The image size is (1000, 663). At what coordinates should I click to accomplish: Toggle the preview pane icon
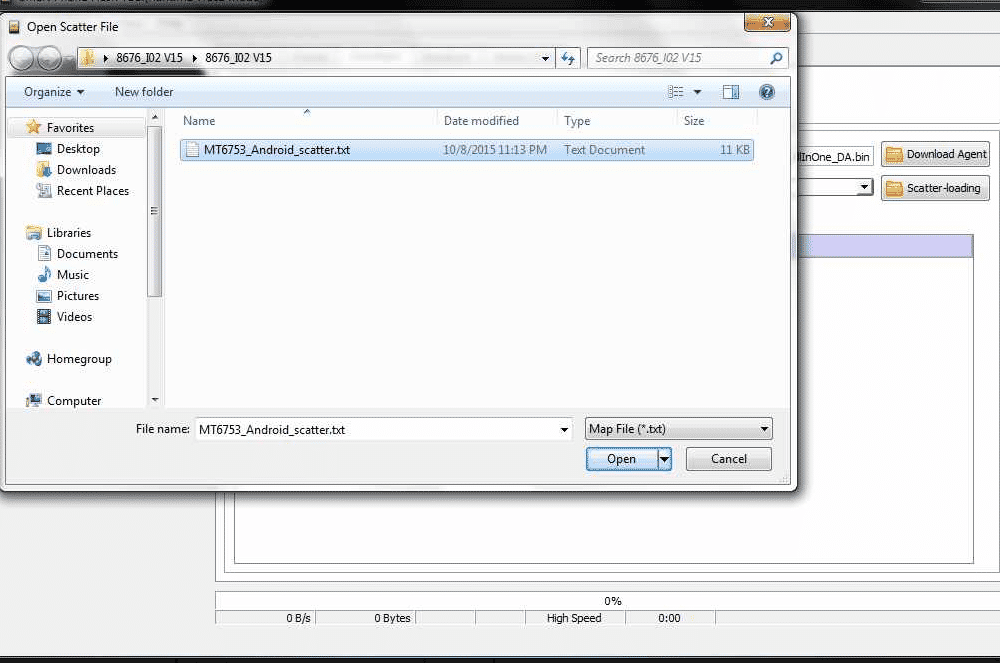tap(731, 92)
